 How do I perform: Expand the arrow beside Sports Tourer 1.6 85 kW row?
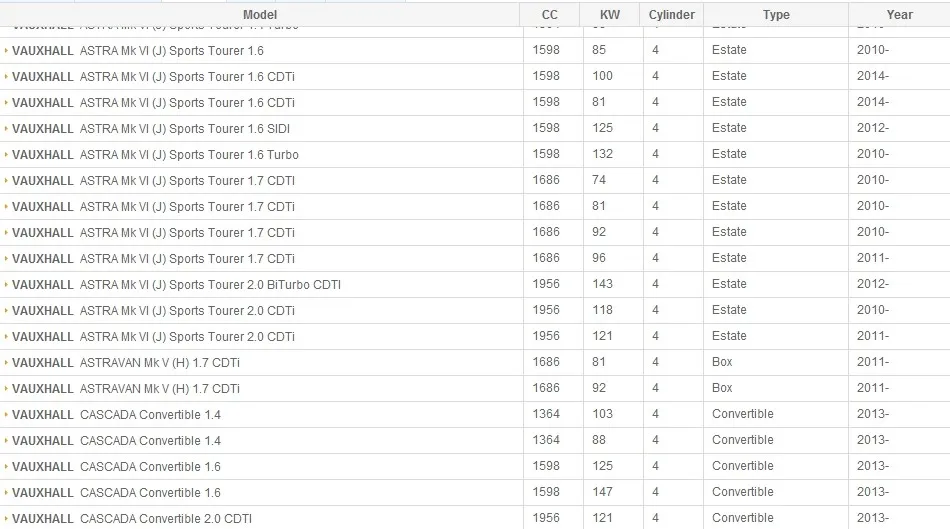click(6, 50)
